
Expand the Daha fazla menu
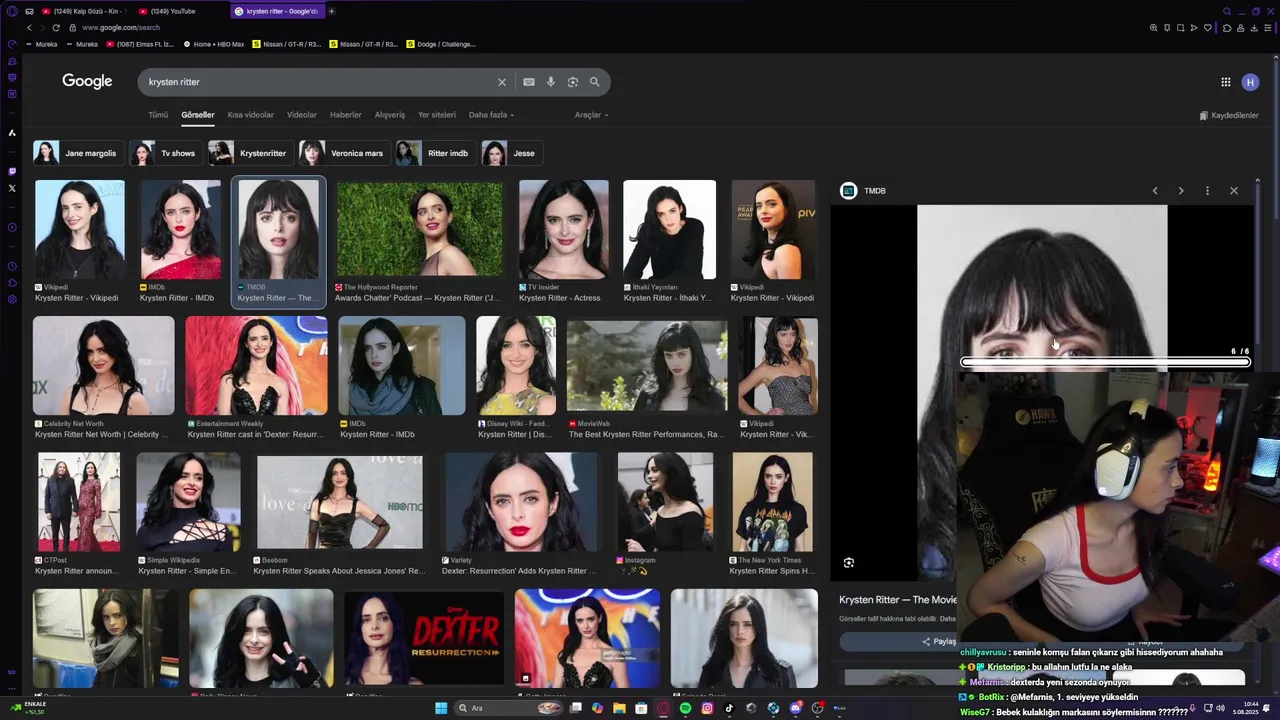491,115
